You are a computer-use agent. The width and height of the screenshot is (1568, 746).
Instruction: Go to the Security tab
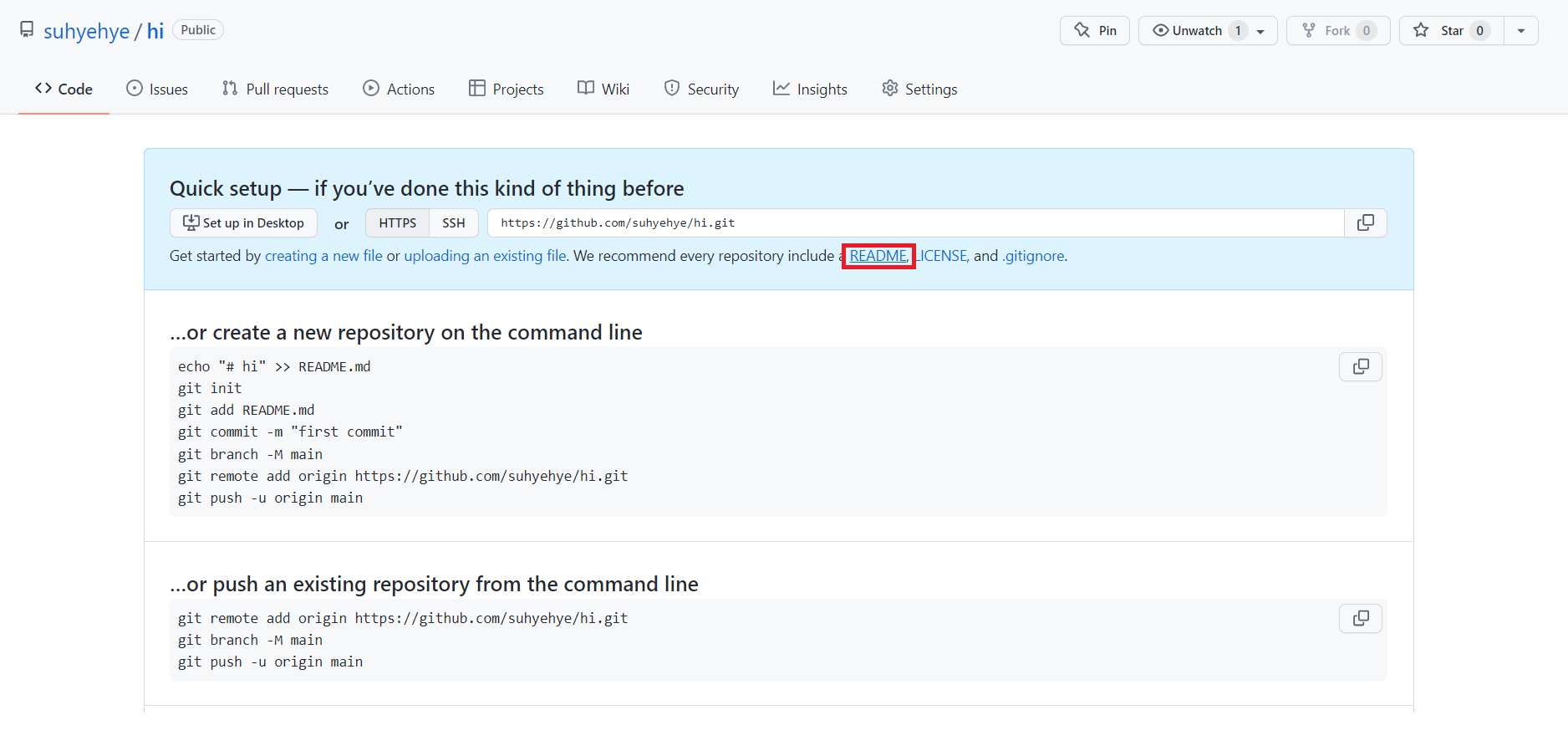click(701, 89)
